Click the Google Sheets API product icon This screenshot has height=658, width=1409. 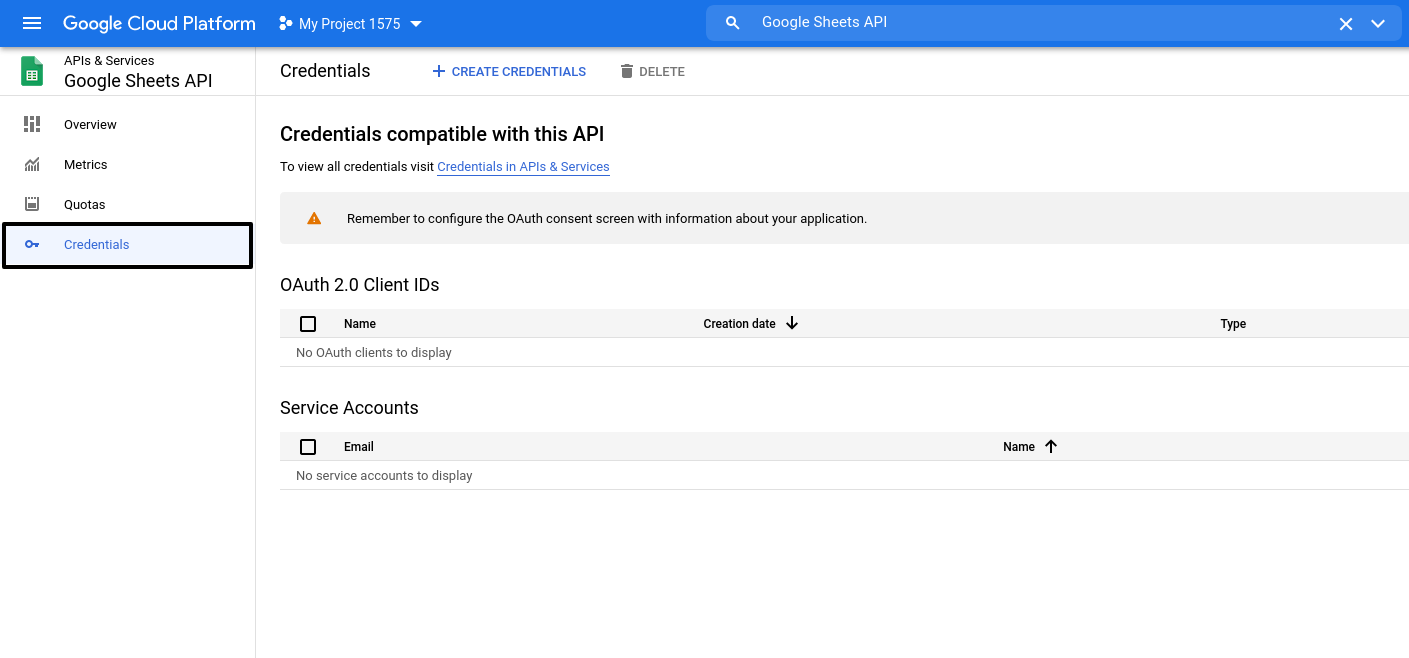pyautogui.click(x=32, y=71)
